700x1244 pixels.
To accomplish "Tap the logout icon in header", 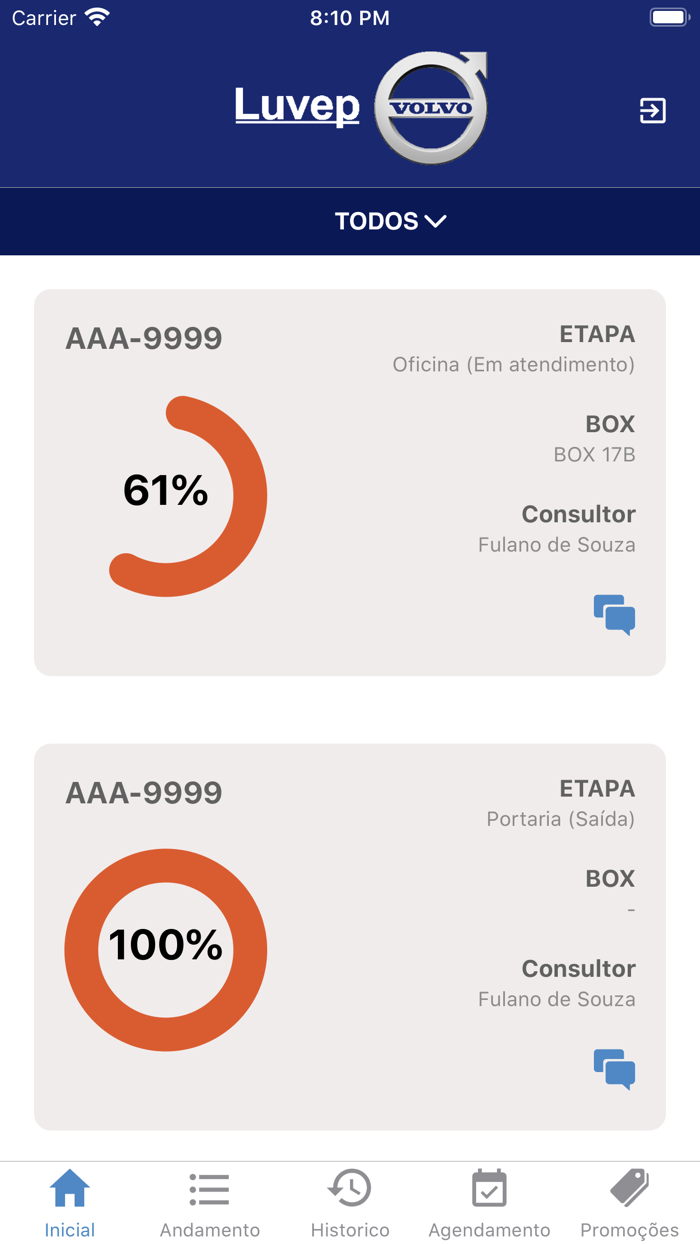I will click(652, 110).
